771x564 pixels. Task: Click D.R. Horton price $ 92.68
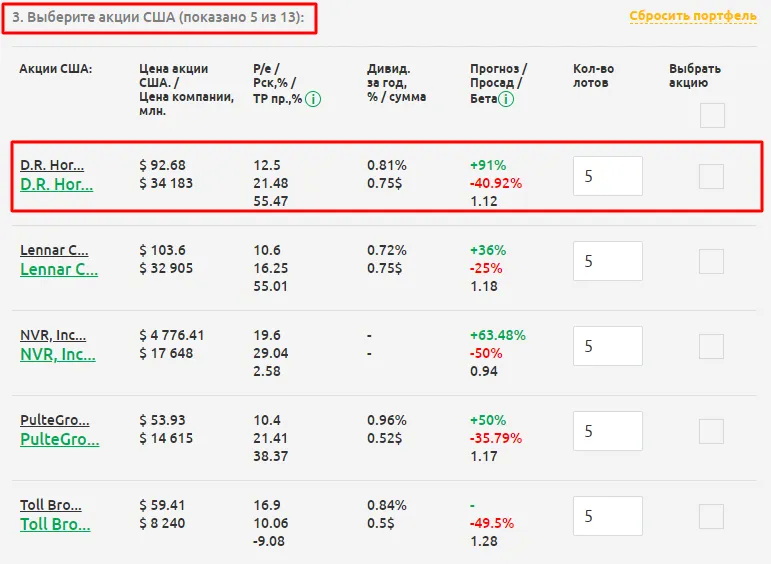click(162, 165)
